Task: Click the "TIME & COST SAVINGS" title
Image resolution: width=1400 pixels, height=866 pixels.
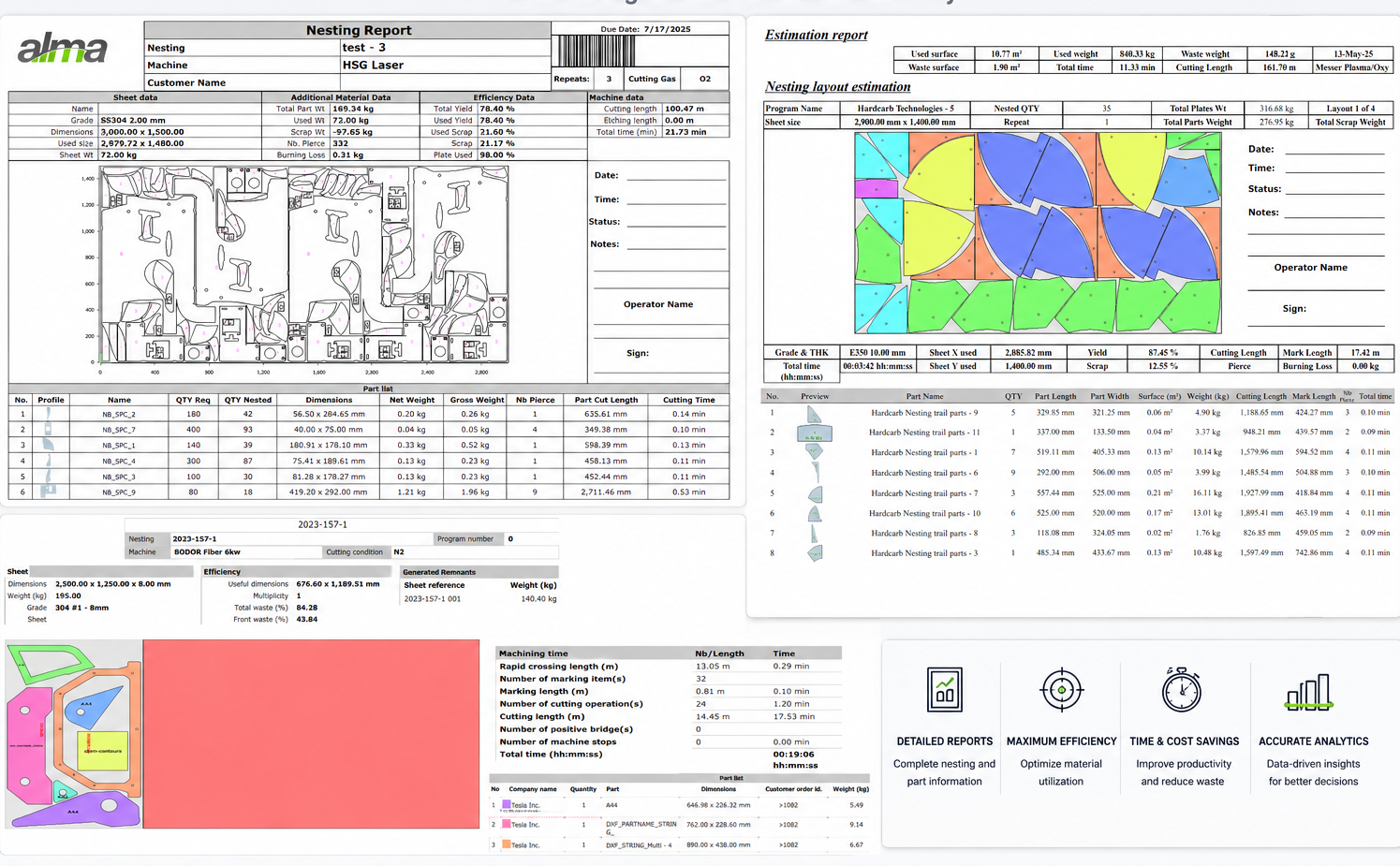Action: tap(1184, 741)
